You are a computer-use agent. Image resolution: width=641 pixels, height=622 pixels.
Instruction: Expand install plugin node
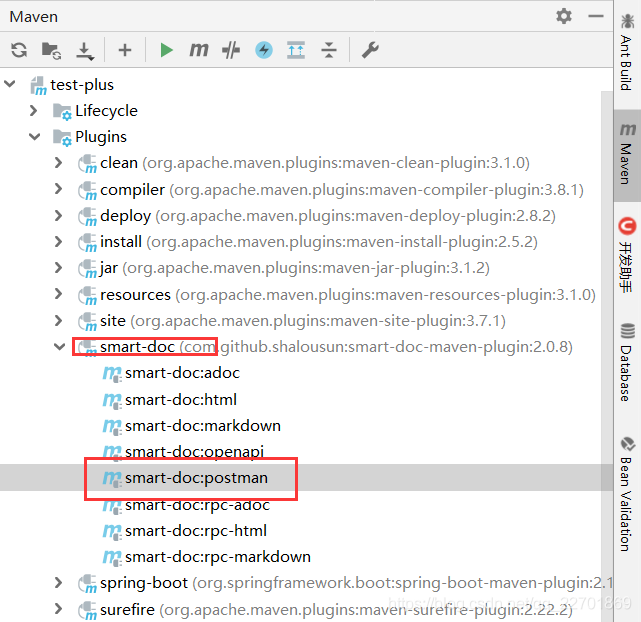59,242
